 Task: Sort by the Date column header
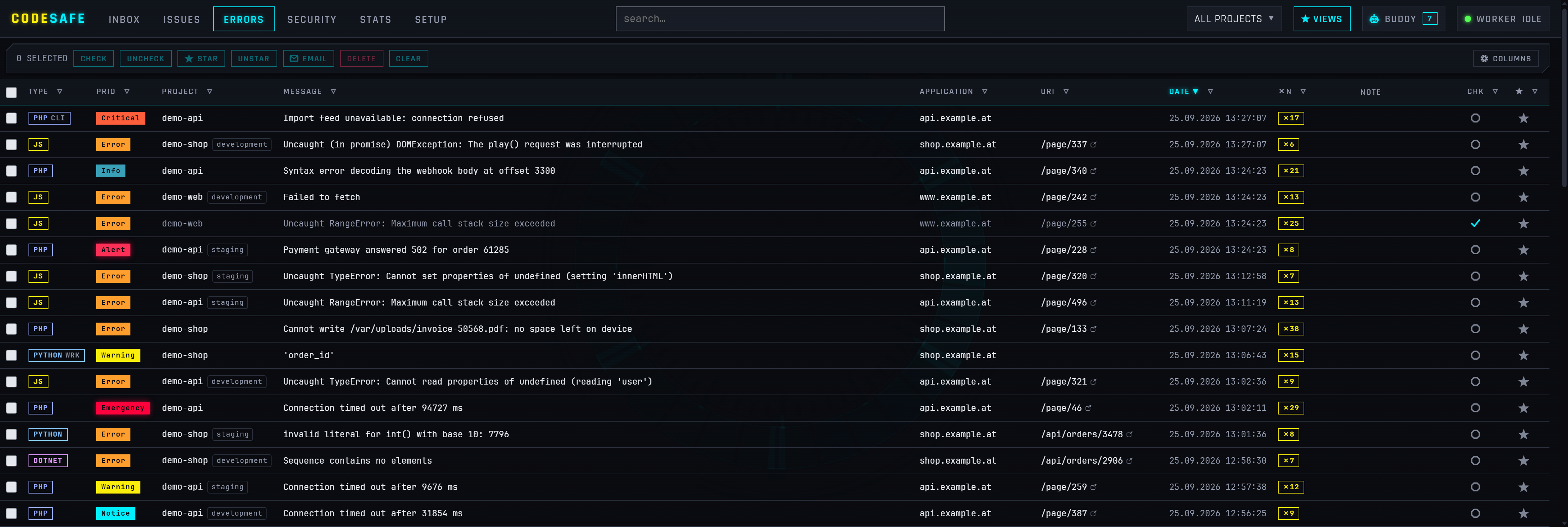[x=1183, y=91]
